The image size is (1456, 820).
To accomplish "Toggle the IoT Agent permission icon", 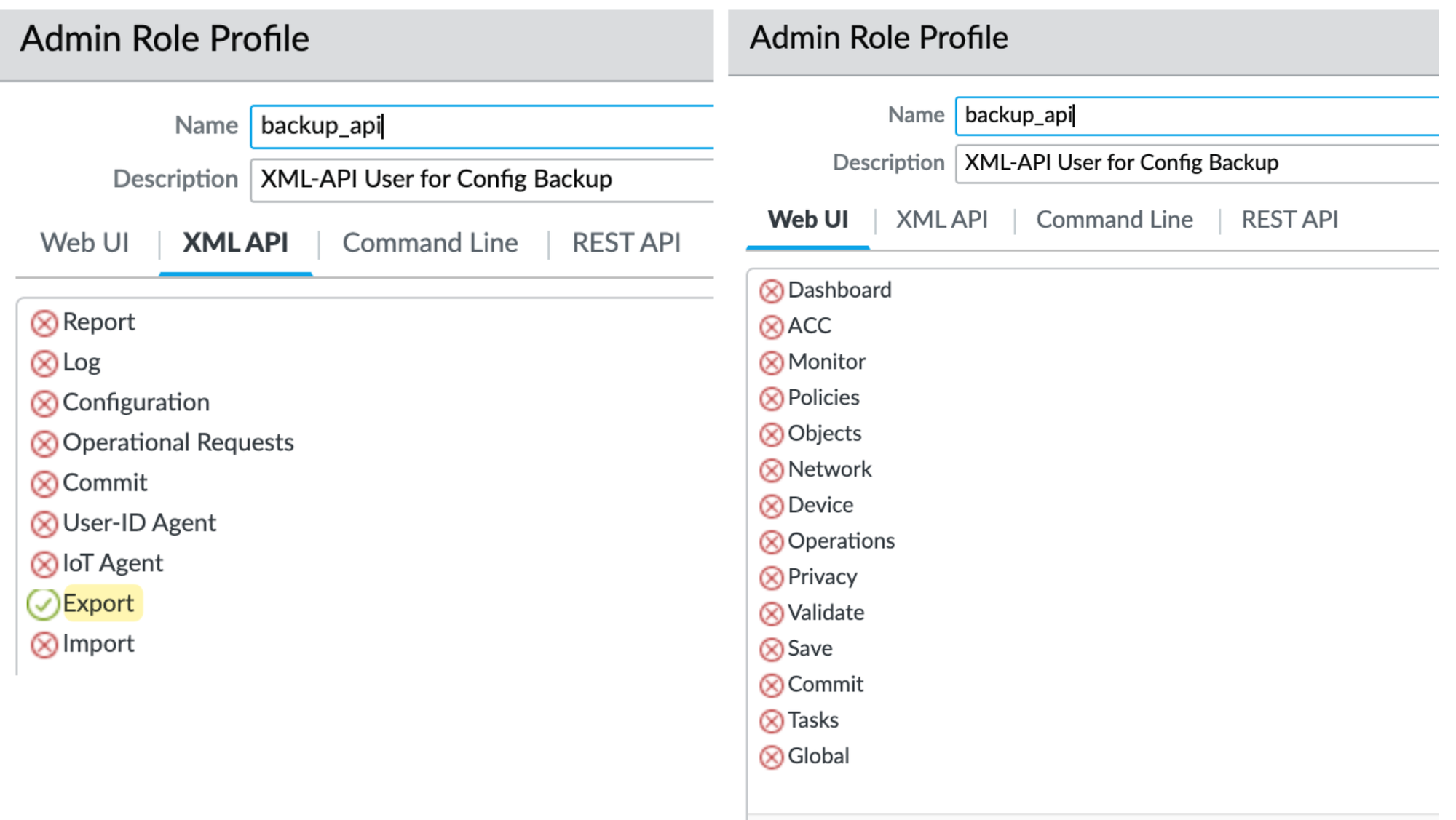I will coord(44,564).
